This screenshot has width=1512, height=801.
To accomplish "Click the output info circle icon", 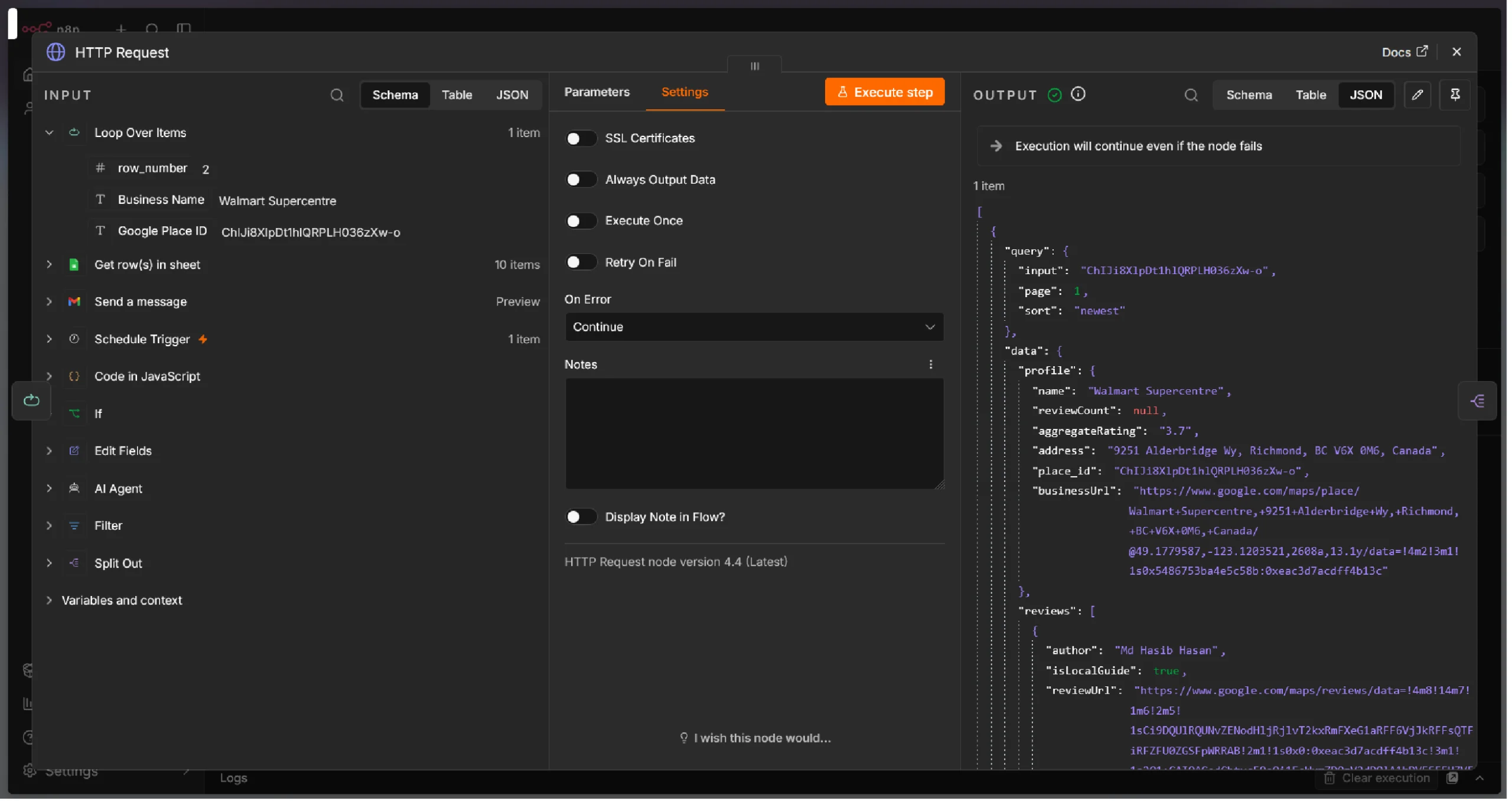I will pos(1078,94).
